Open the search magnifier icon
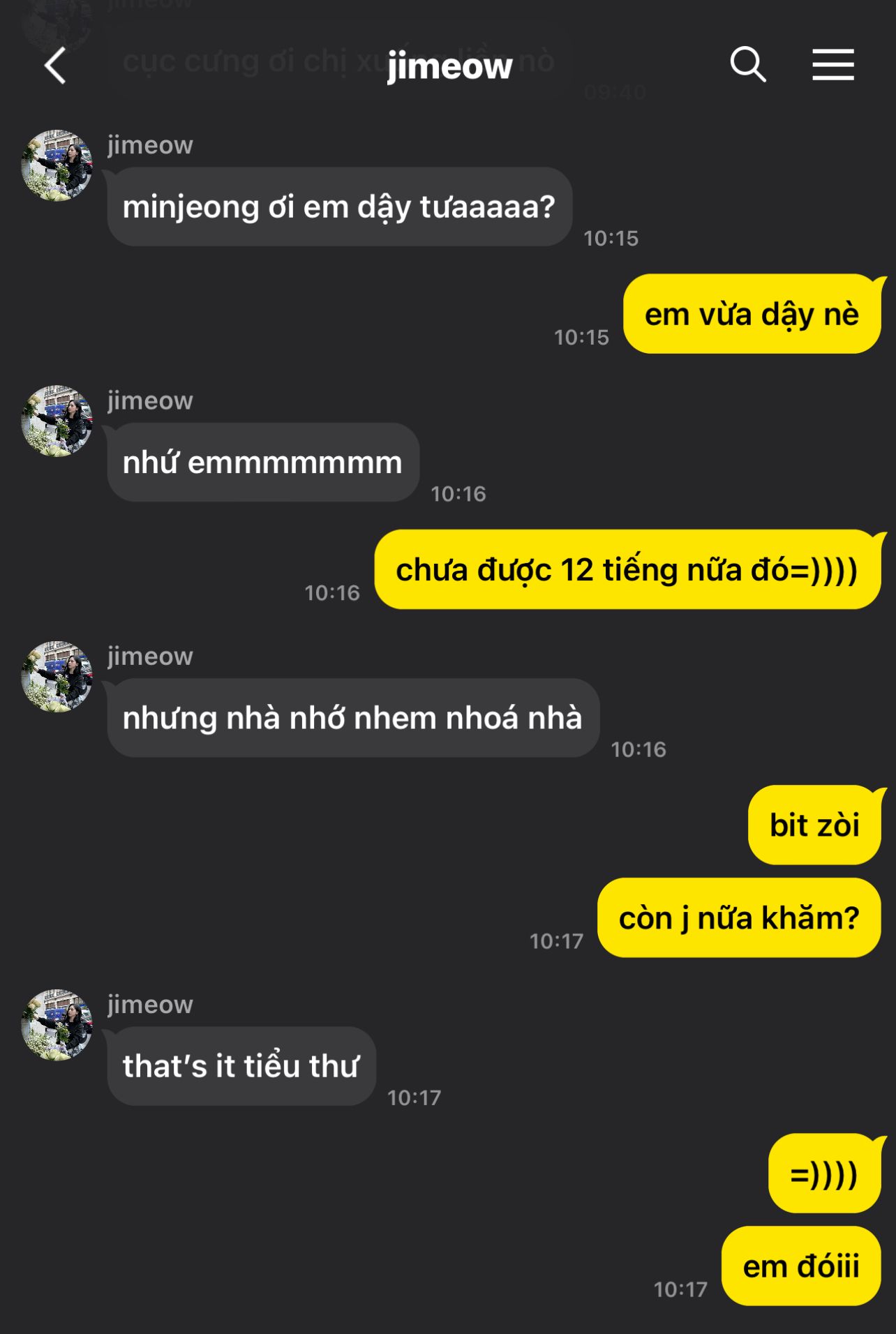The width and height of the screenshot is (896, 1334). coord(748,65)
